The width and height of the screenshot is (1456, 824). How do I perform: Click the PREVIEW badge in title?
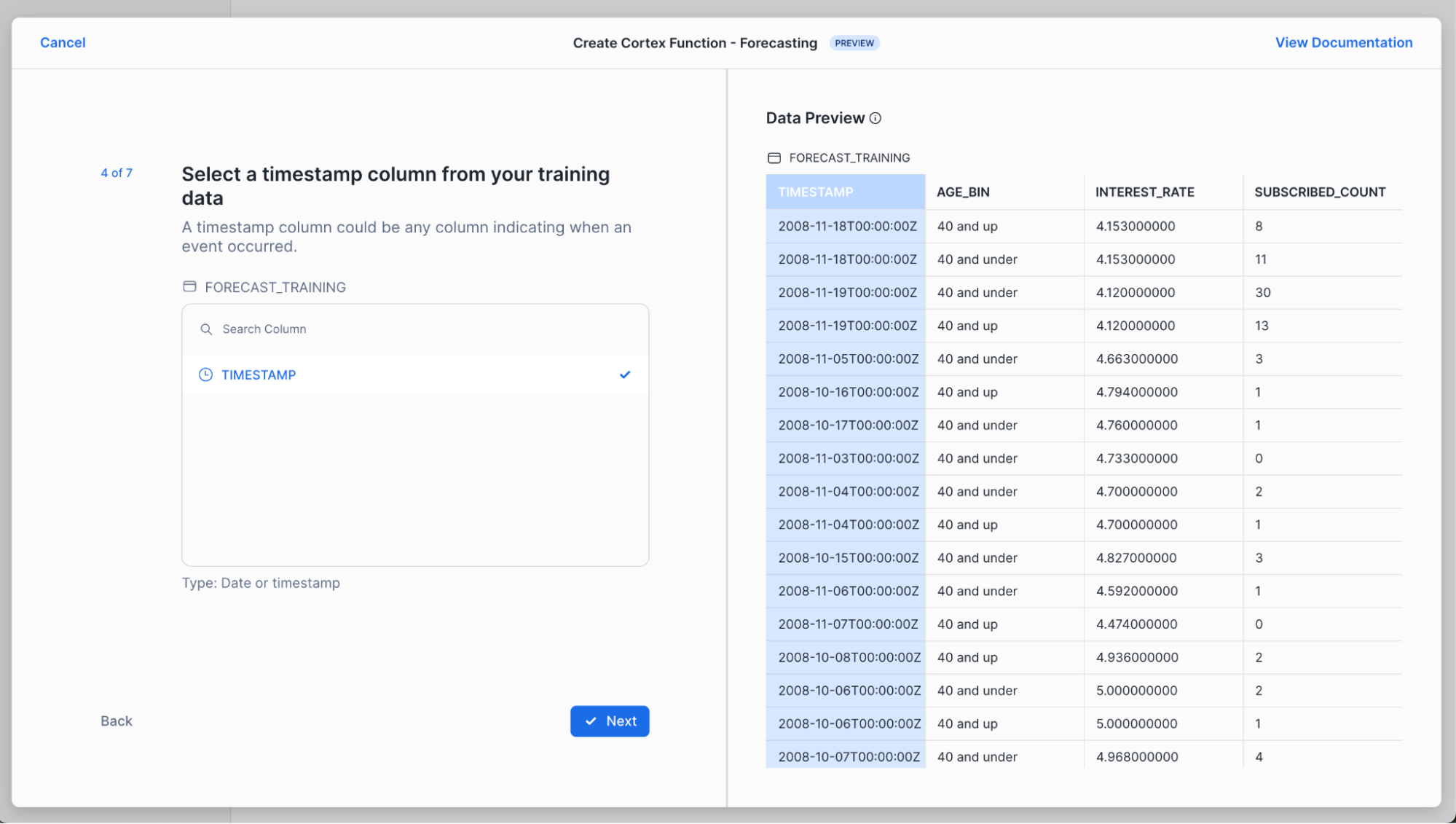tap(854, 43)
